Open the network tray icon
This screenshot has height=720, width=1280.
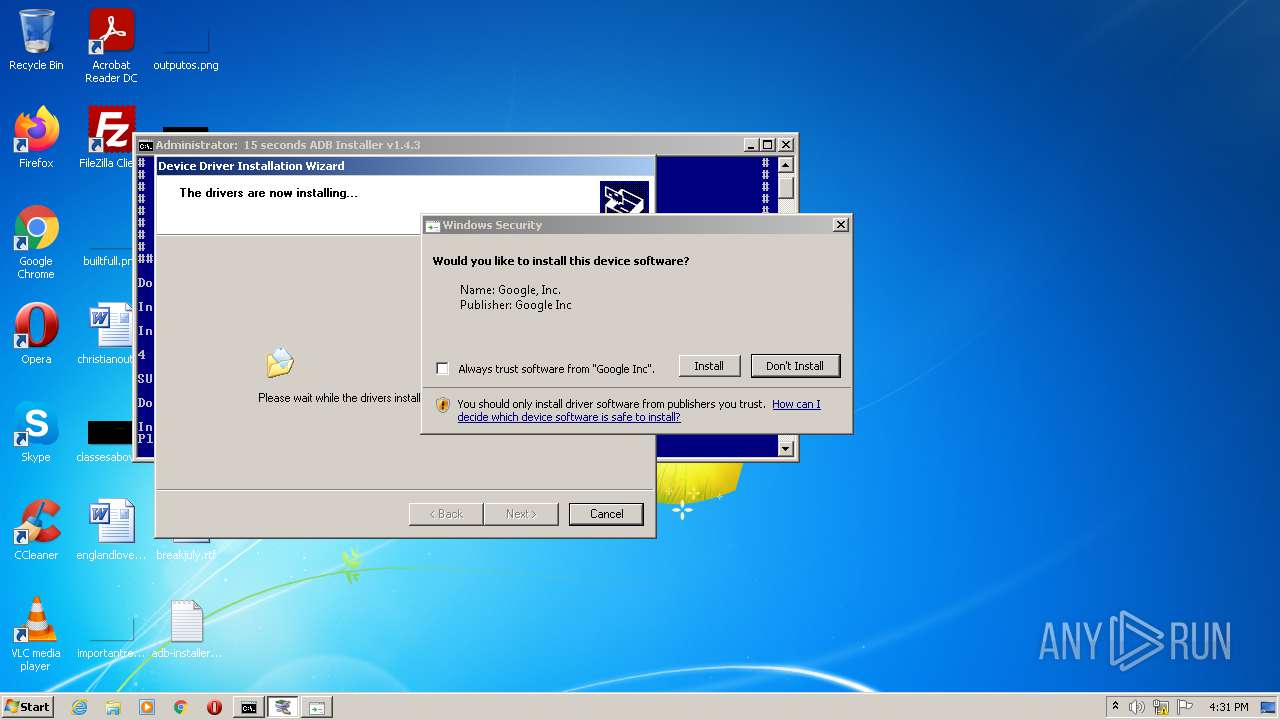(1161, 707)
